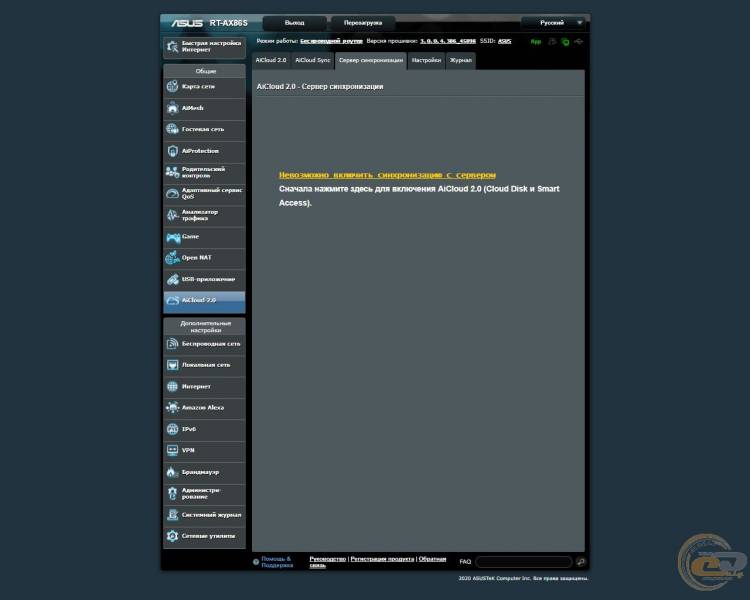The image size is (750, 600).
Task: Click the Общие section header
Action: pos(206,71)
